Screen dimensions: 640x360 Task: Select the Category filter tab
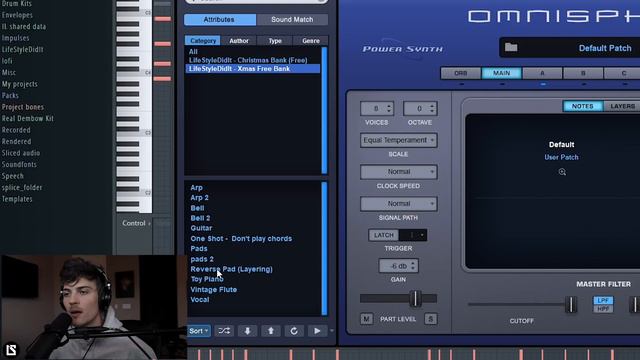[x=202, y=40]
